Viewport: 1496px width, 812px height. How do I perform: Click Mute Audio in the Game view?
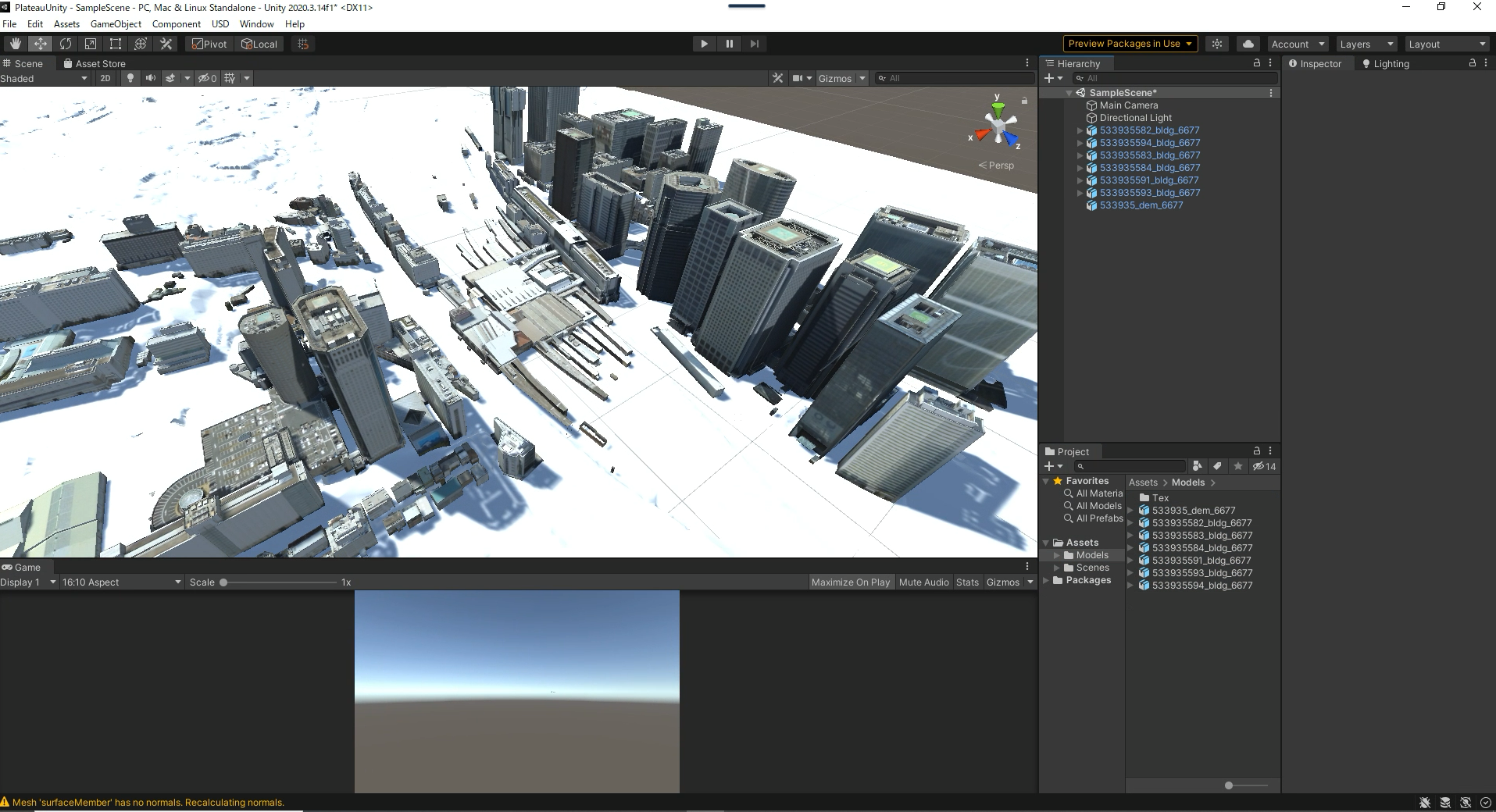pyautogui.click(x=923, y=582)
